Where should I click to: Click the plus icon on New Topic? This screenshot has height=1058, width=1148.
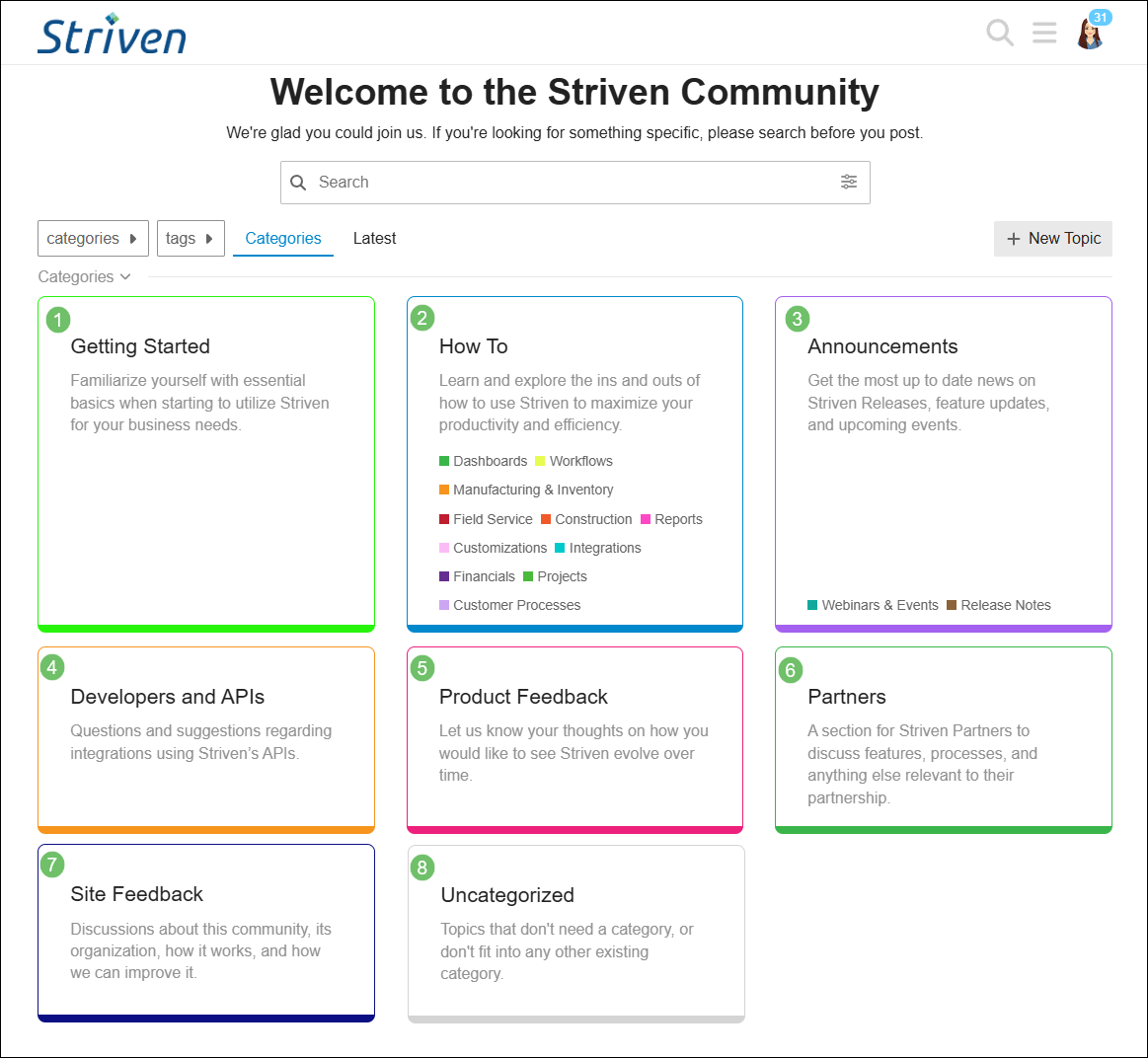[x=1014, y=239]
